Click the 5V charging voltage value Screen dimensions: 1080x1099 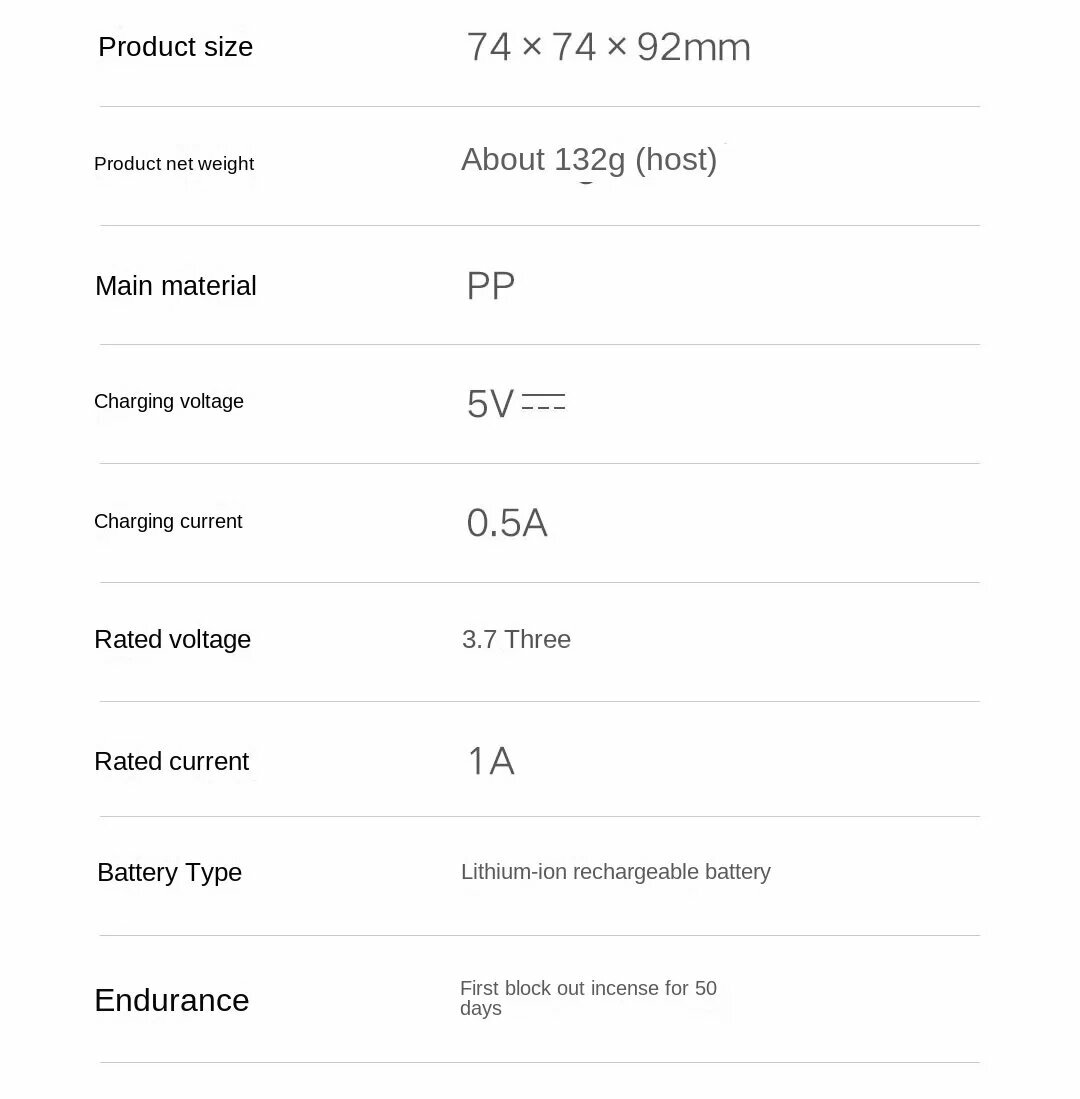(x=490, y=404)
